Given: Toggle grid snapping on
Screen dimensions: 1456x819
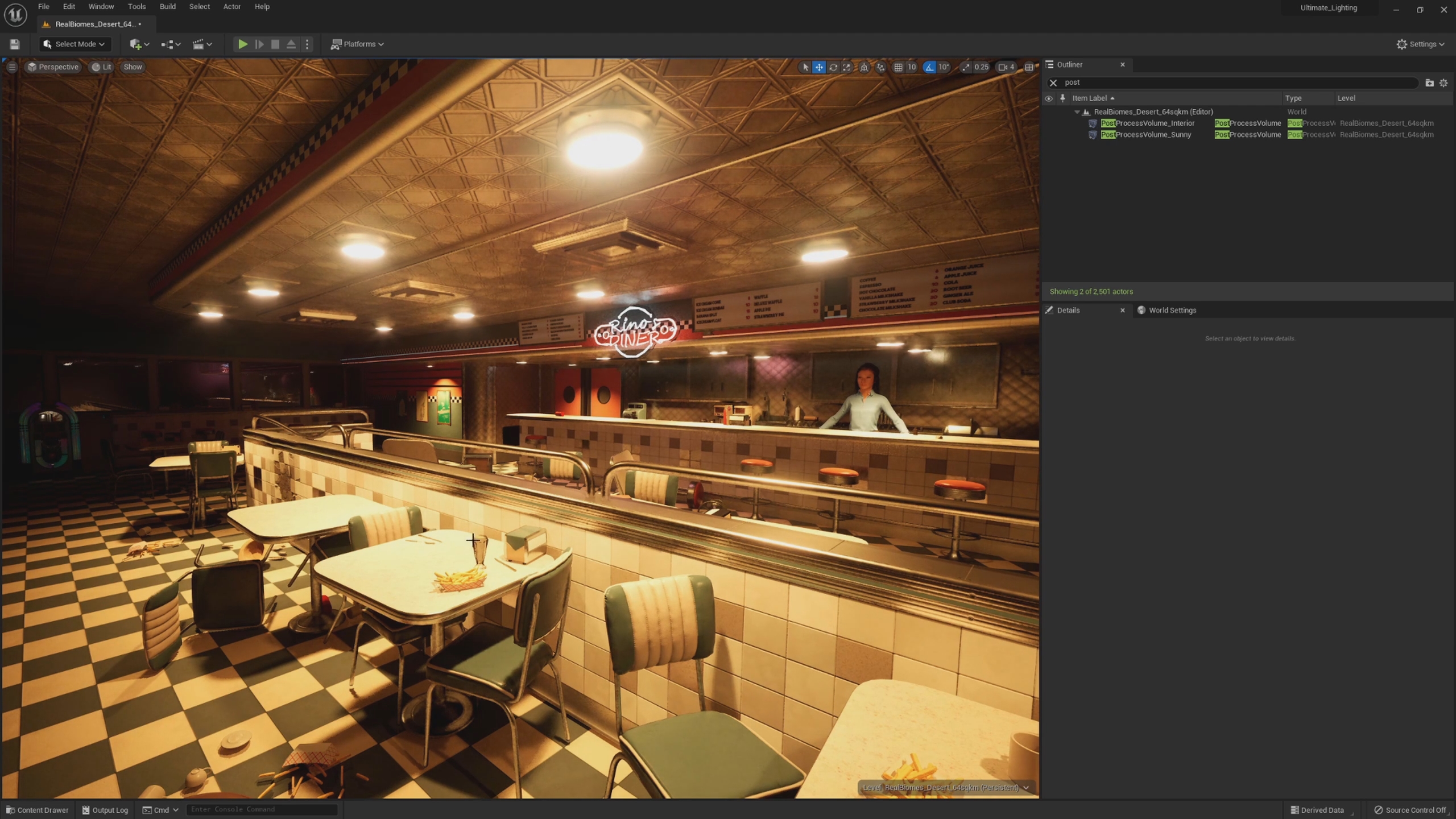Looking at the screenshot, I should (x=898, y=67).
